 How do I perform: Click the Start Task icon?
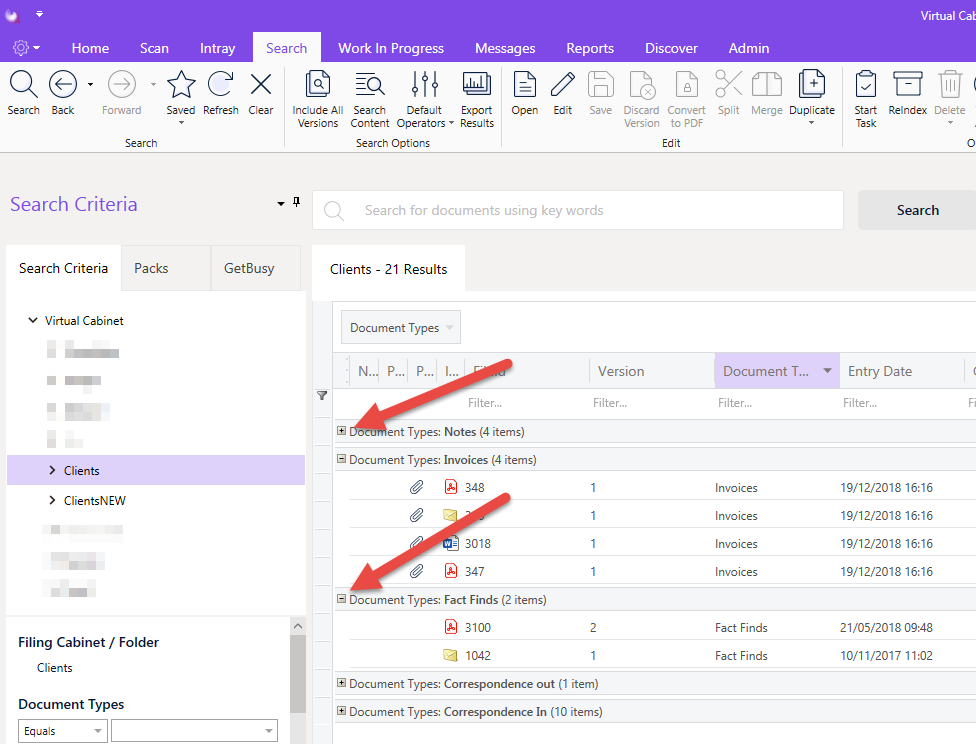pyautogui.click(x=865, y=85)
